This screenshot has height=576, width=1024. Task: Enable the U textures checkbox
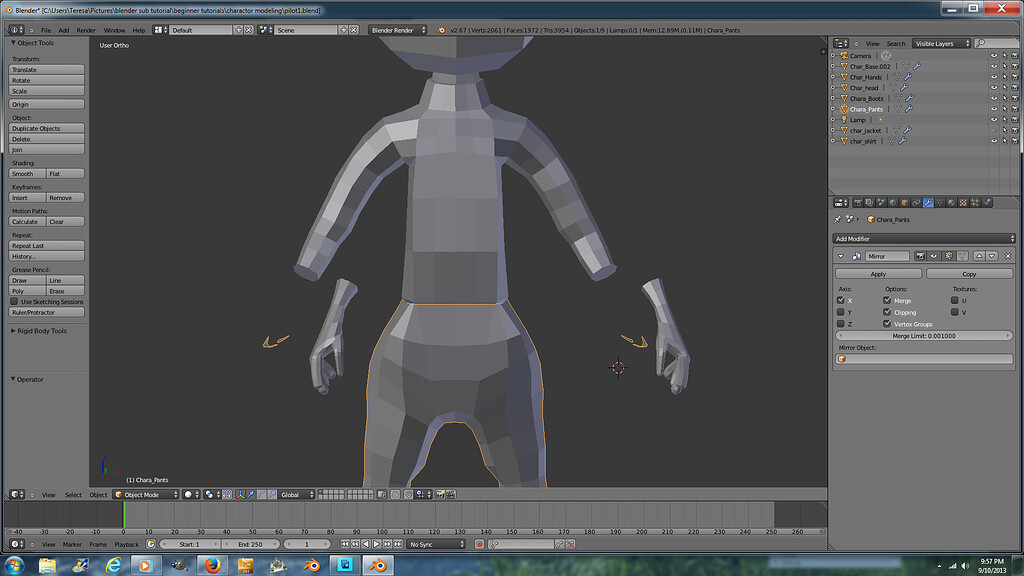[x=955, y=300]
